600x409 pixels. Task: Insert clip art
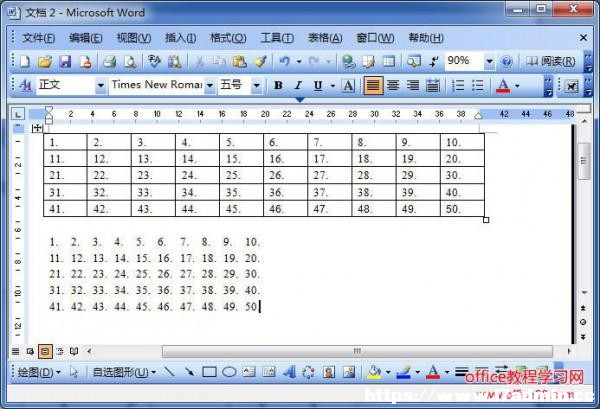(x=329, y=372)
